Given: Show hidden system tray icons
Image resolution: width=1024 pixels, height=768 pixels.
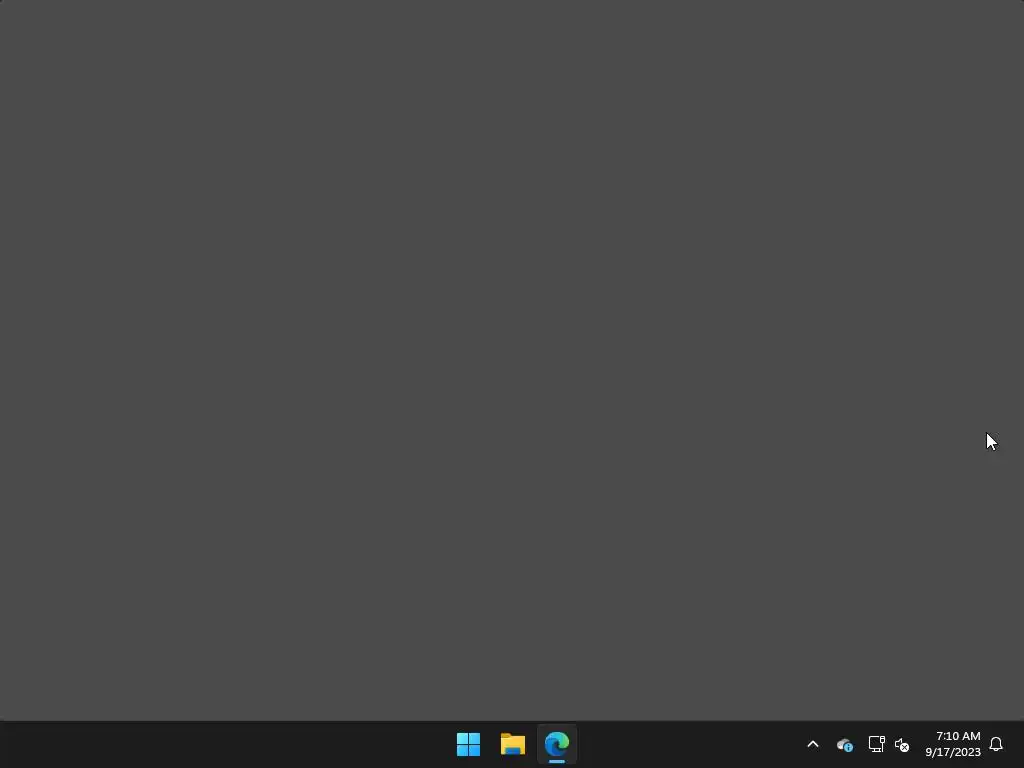Looking at the screenshot, I should [813, 744].
